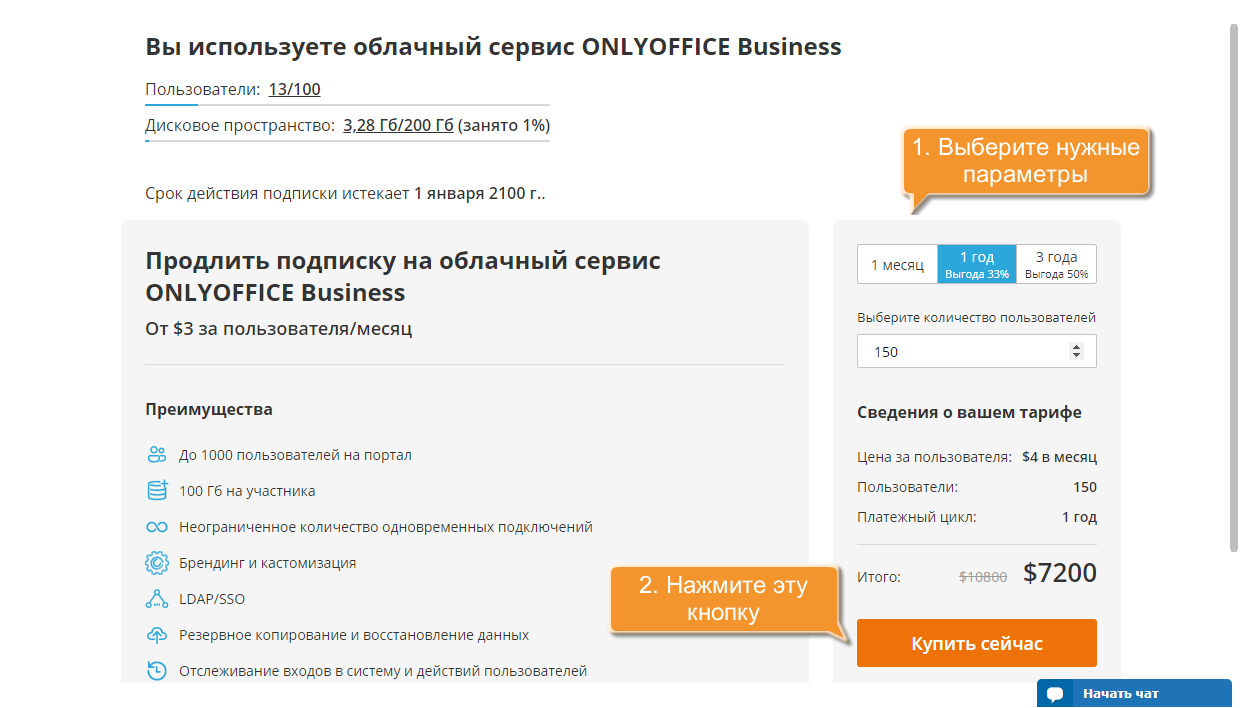
Task: Click the "Платежный цикл:" label
Action: click(x=917, y=517)
